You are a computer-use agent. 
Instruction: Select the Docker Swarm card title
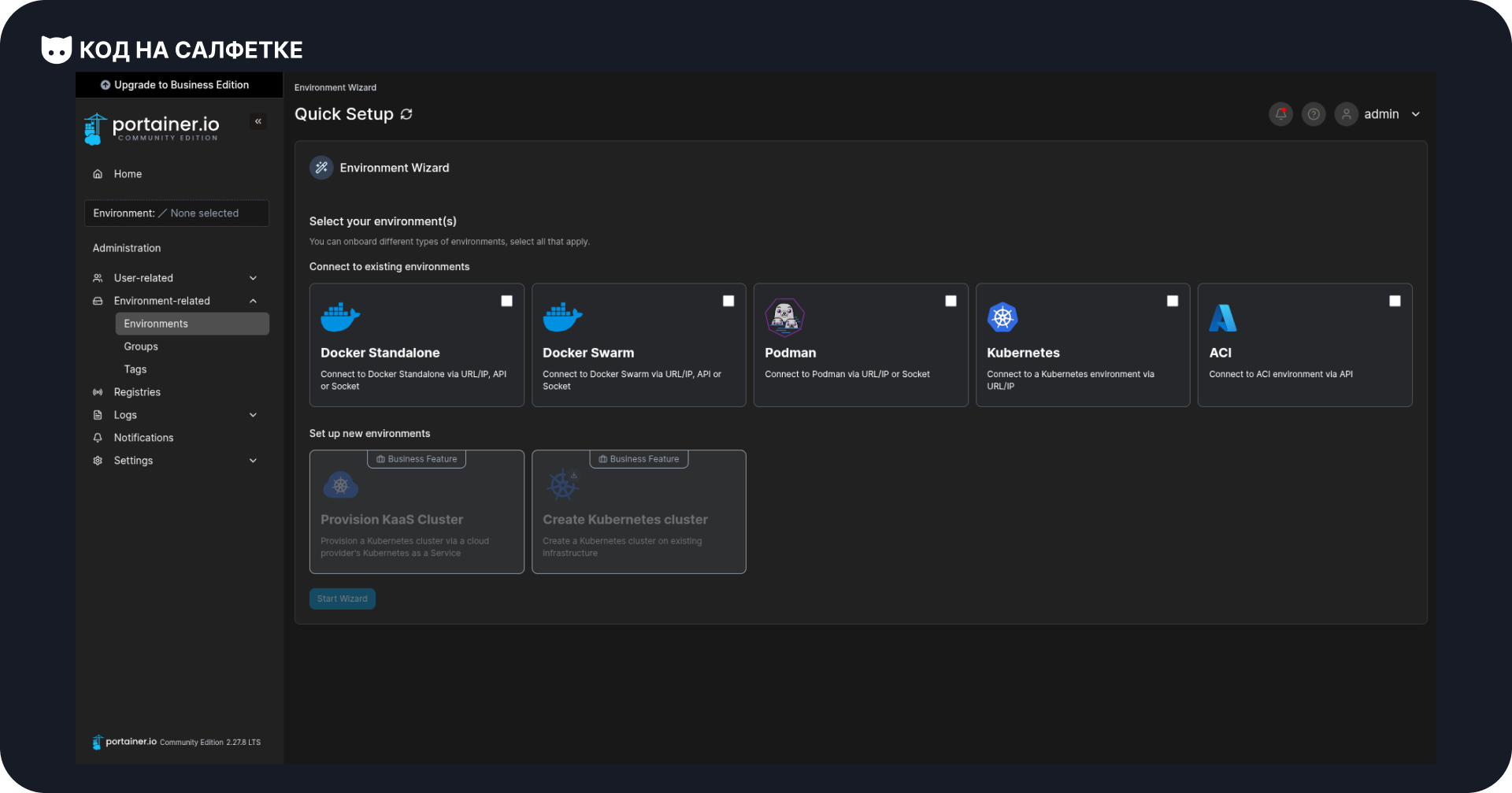588,353
